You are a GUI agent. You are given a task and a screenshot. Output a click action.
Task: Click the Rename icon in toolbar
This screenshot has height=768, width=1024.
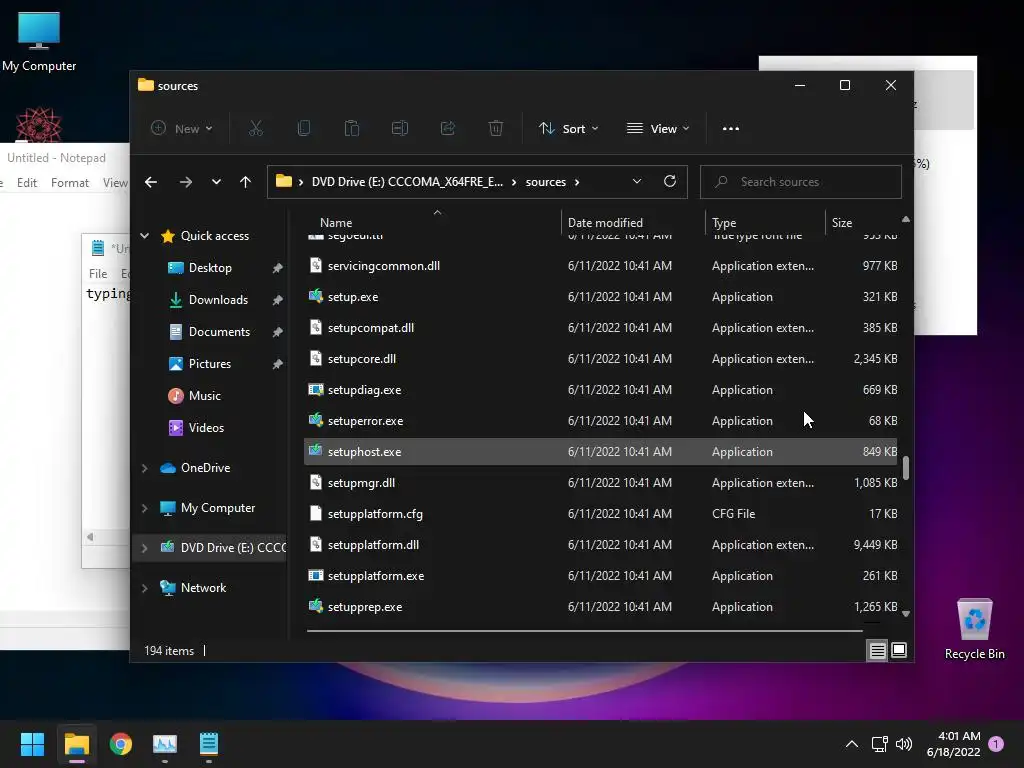pyautogui.click(x=400, y=129)
